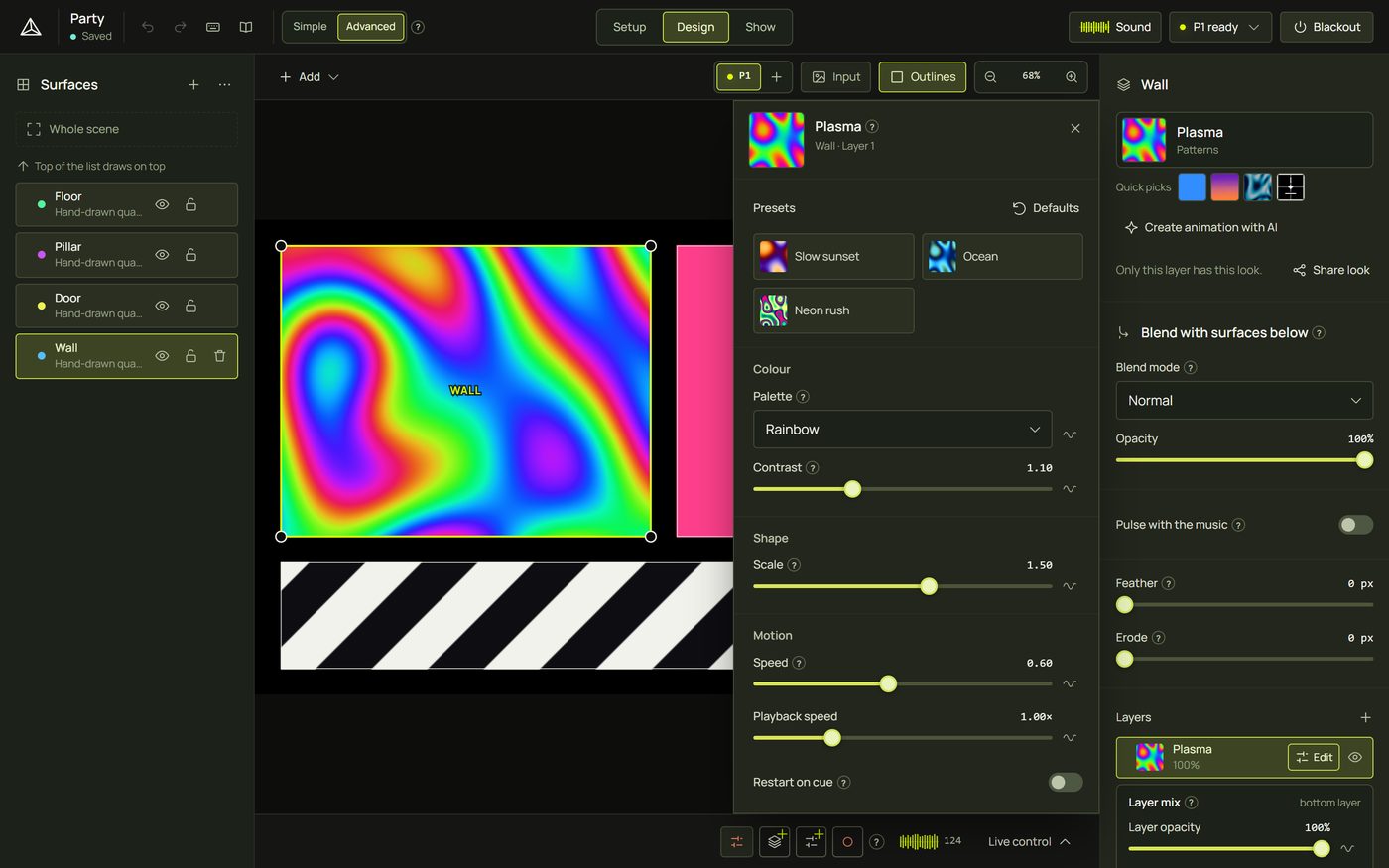Click the Blackout button

1326,27
